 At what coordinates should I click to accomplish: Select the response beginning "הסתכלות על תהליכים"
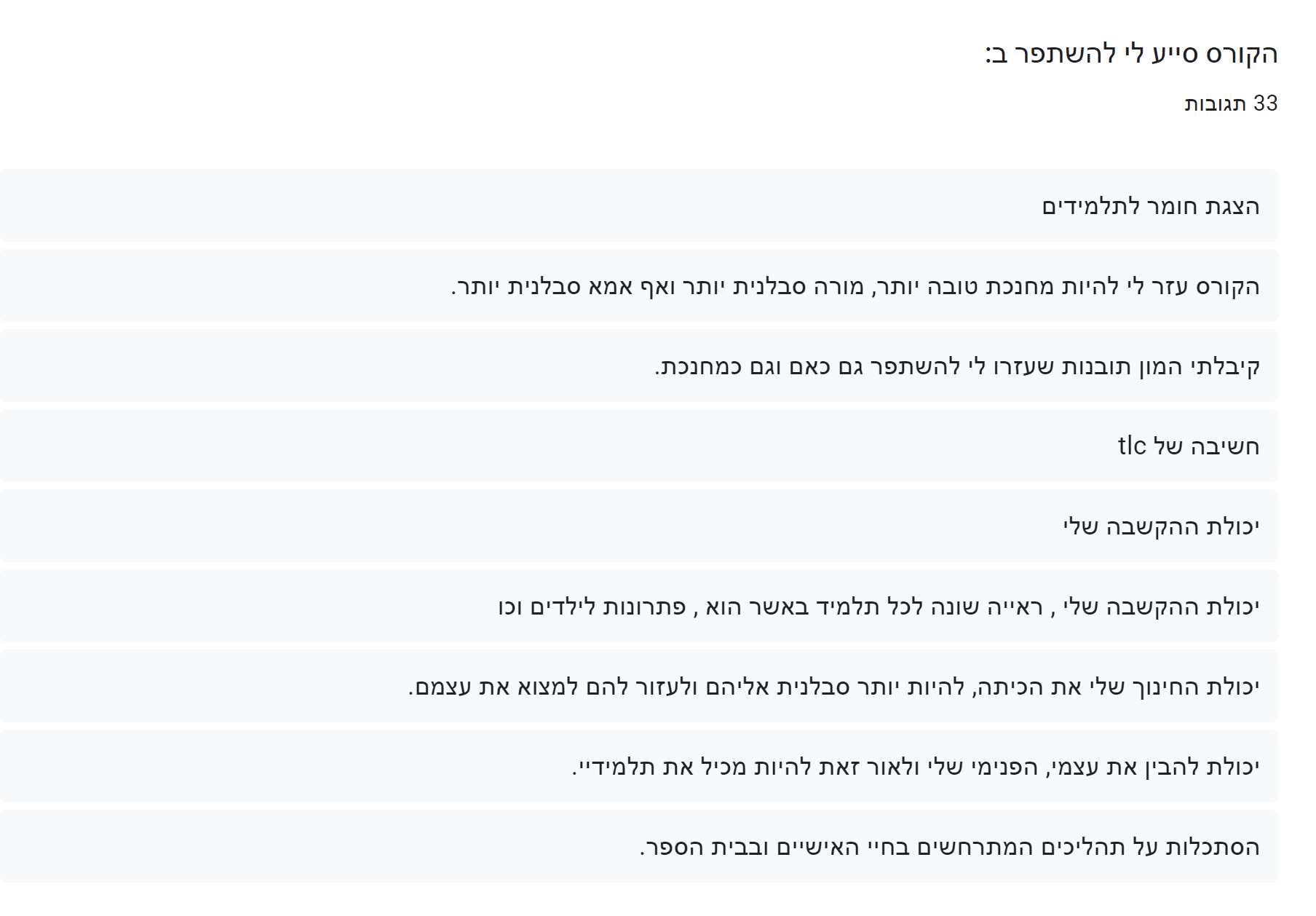tap(949, 847)
